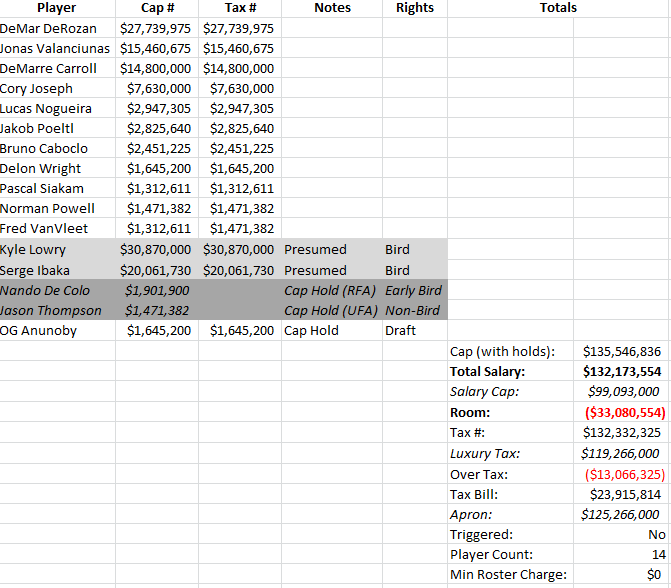
Task: Select DeMarre Carroll's Tax # cell
Action: click(x=240, y=68)
